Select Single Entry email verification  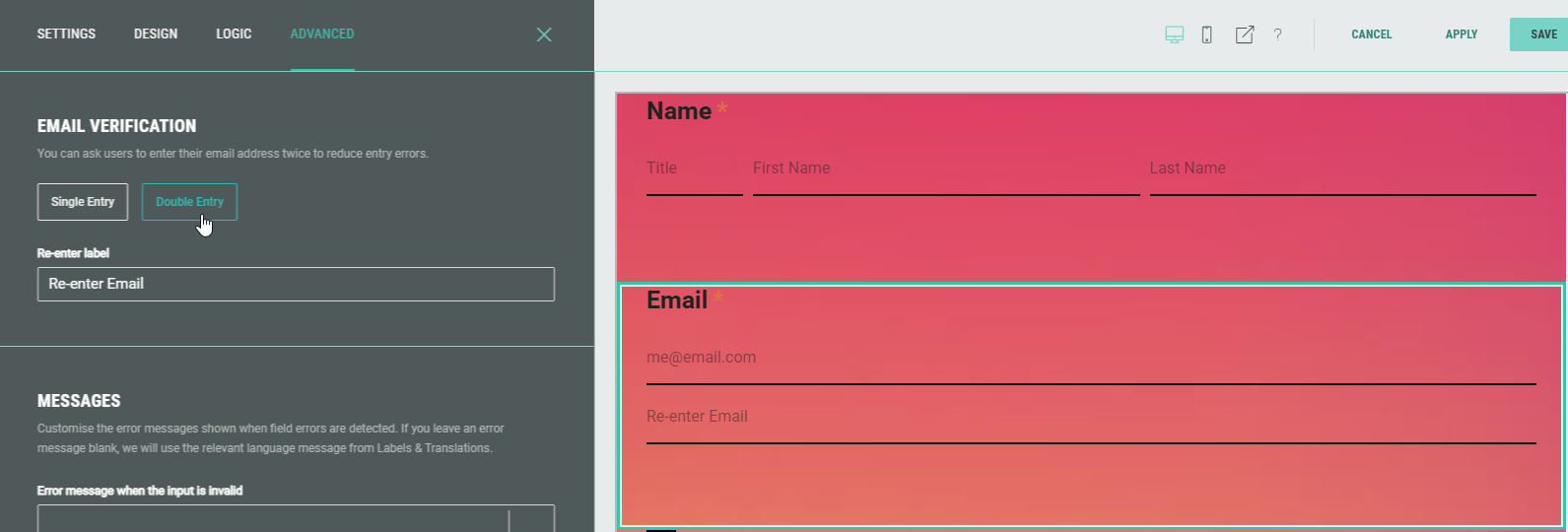83,202
